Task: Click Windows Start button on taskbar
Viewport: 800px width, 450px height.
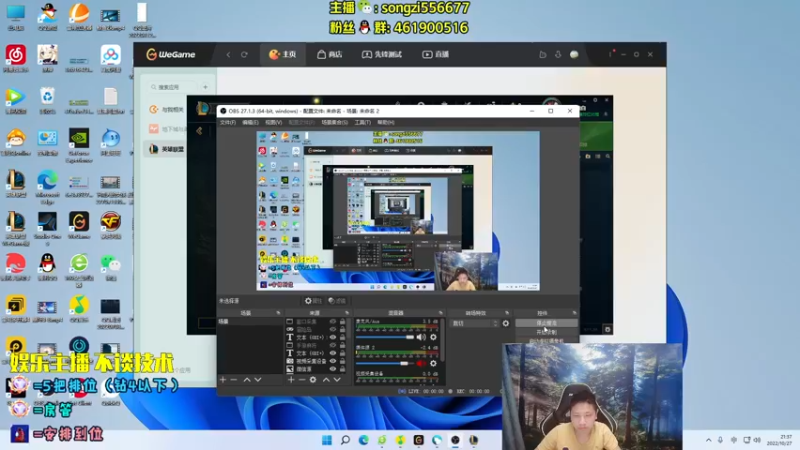Action: click(327, 440)
